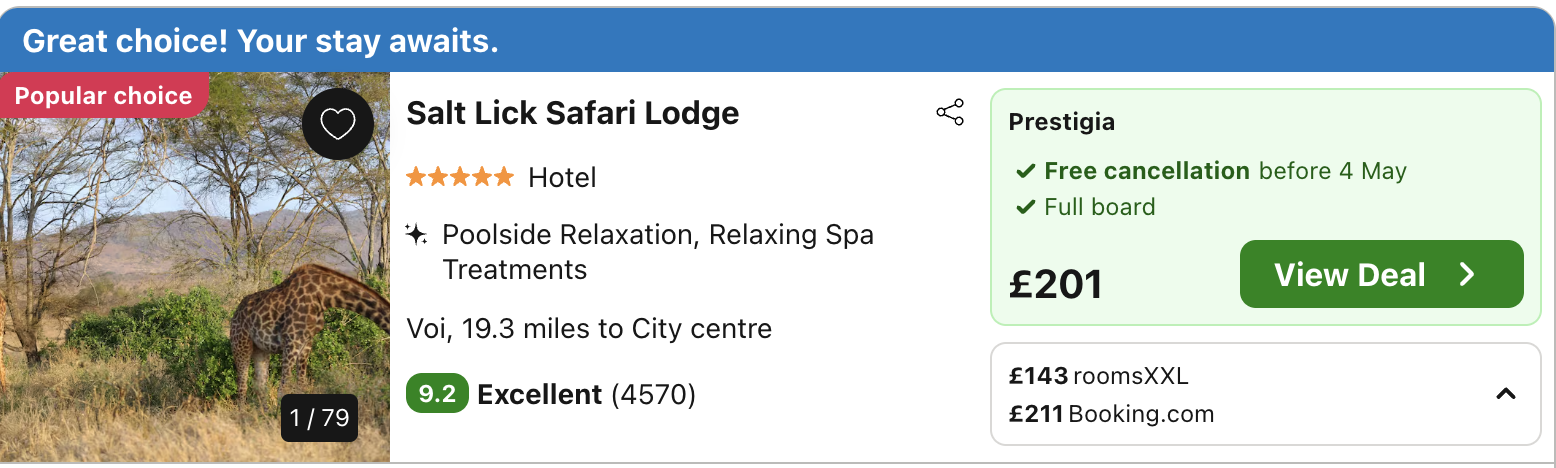The height and width of the screenshot is (468, 1556).
Task: Click the sparkle highlights icon
Action: [416, 236]
